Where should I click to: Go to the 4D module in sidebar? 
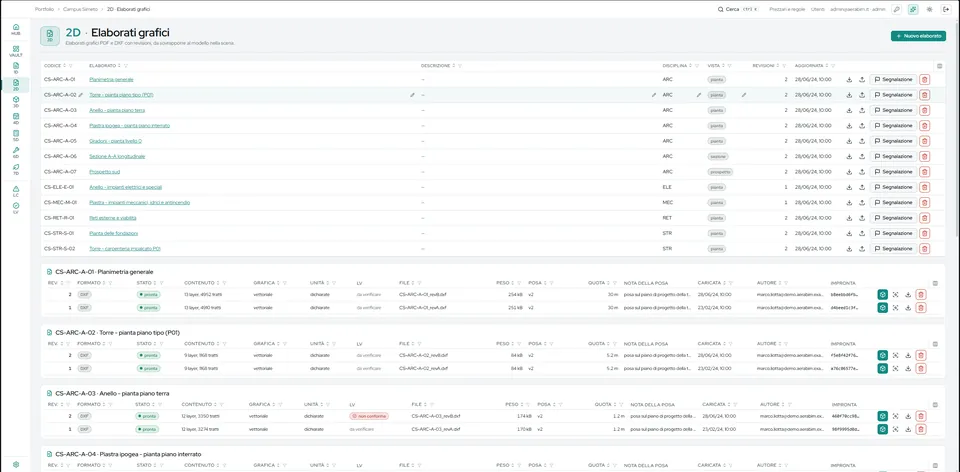pos(16,118)
